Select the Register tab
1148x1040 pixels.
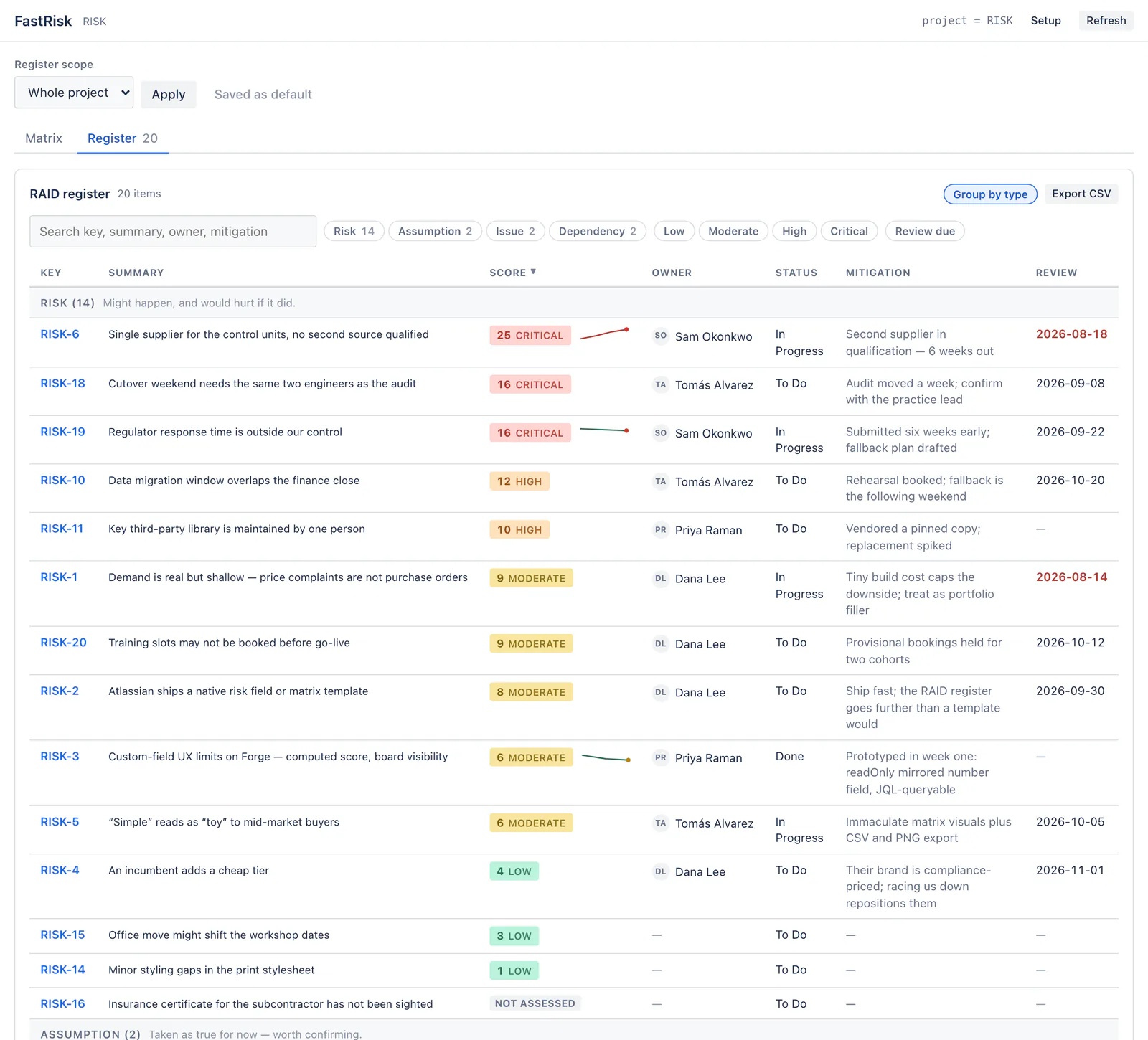pos(123,138)
